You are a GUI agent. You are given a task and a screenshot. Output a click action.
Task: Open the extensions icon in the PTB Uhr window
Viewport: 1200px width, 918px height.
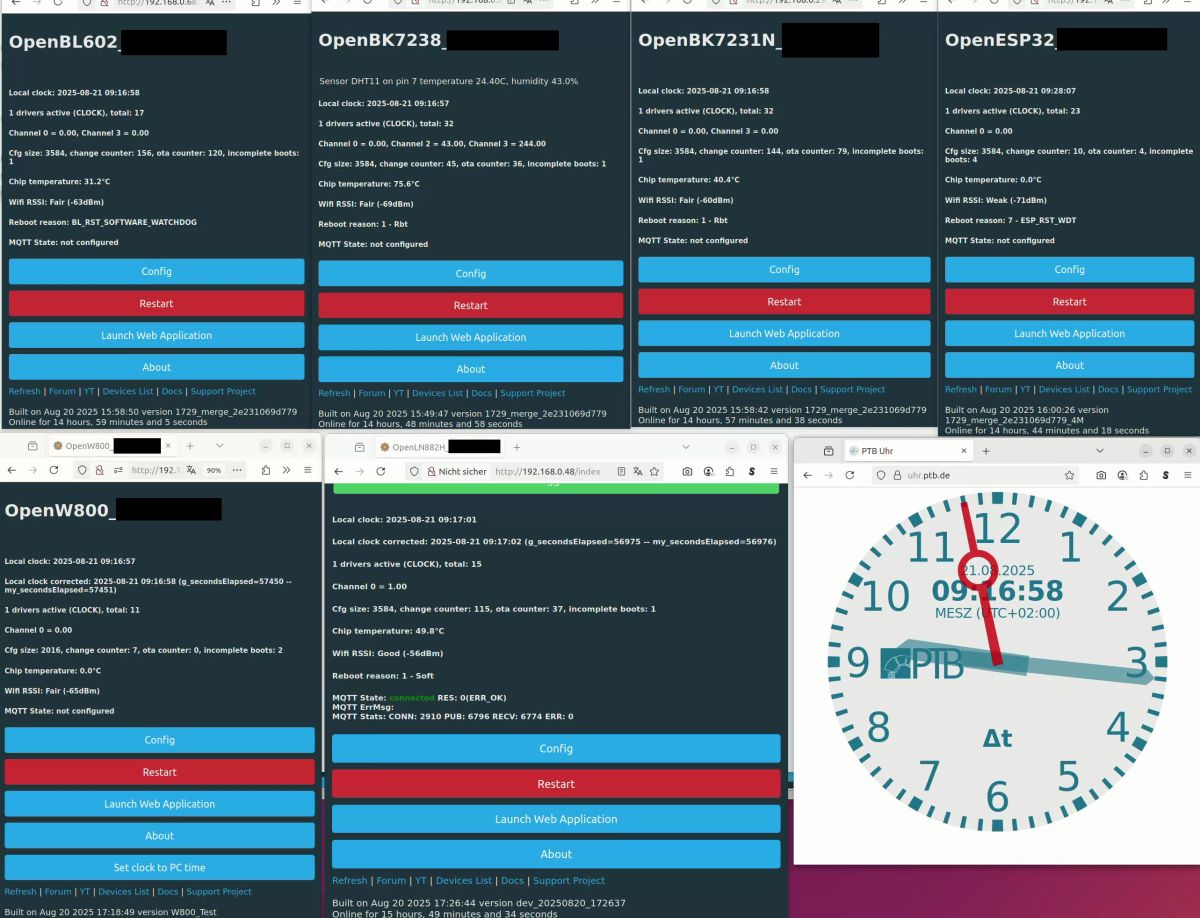(x=1144, y=475)
